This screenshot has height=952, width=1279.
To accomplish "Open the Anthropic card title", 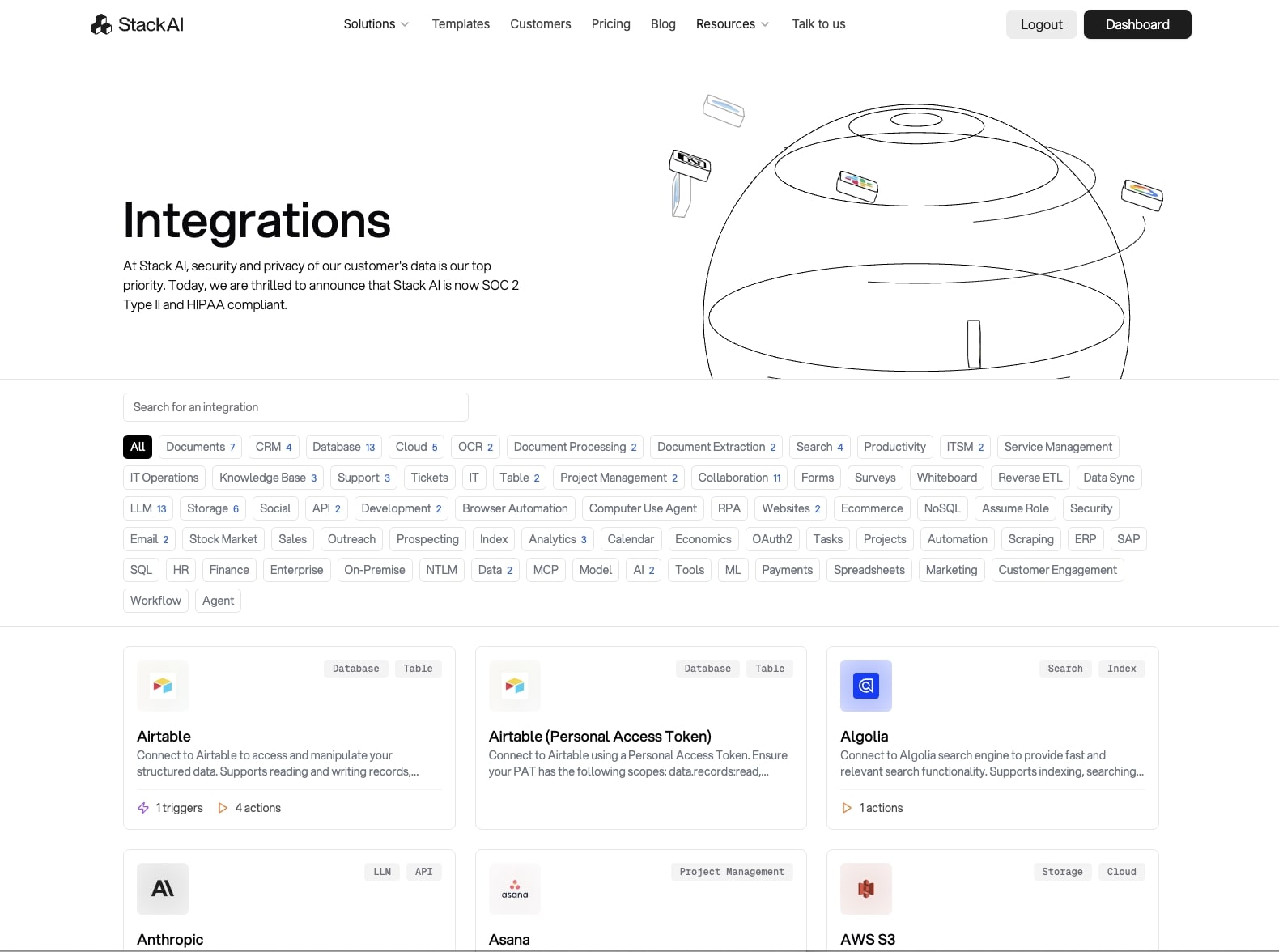I will pyautogui.click(x=170, y=940).
